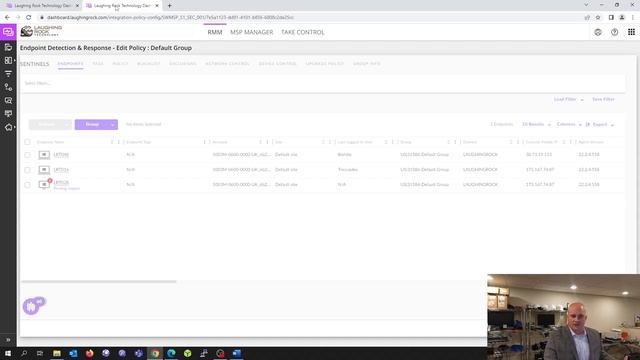Screen dimensions: 640x360
Task: Click the home icon in left sidebar
Action: point(8,127)
